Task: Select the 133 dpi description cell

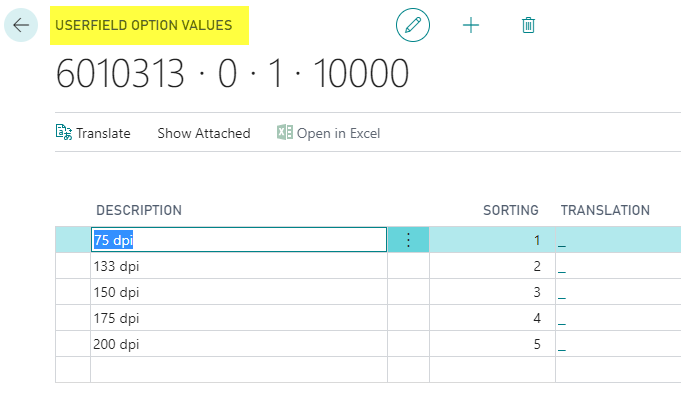Action: [x=239, y=266]
